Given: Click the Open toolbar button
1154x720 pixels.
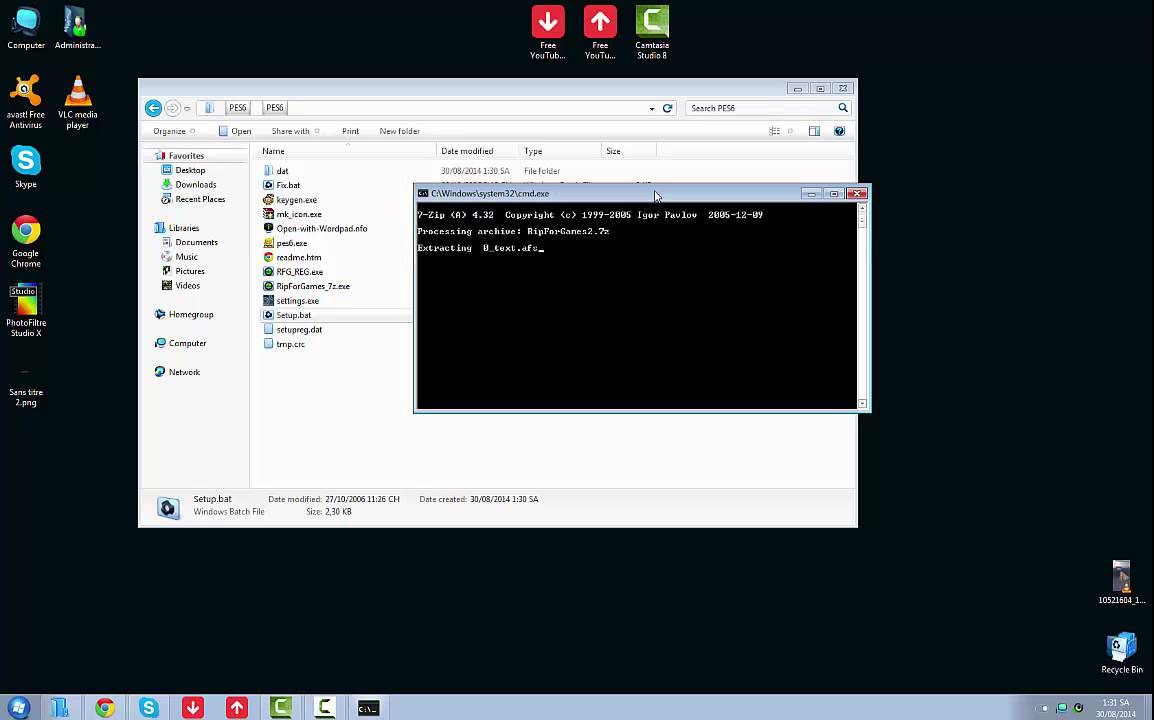Looking at the screenshot, I should [235, 131].
